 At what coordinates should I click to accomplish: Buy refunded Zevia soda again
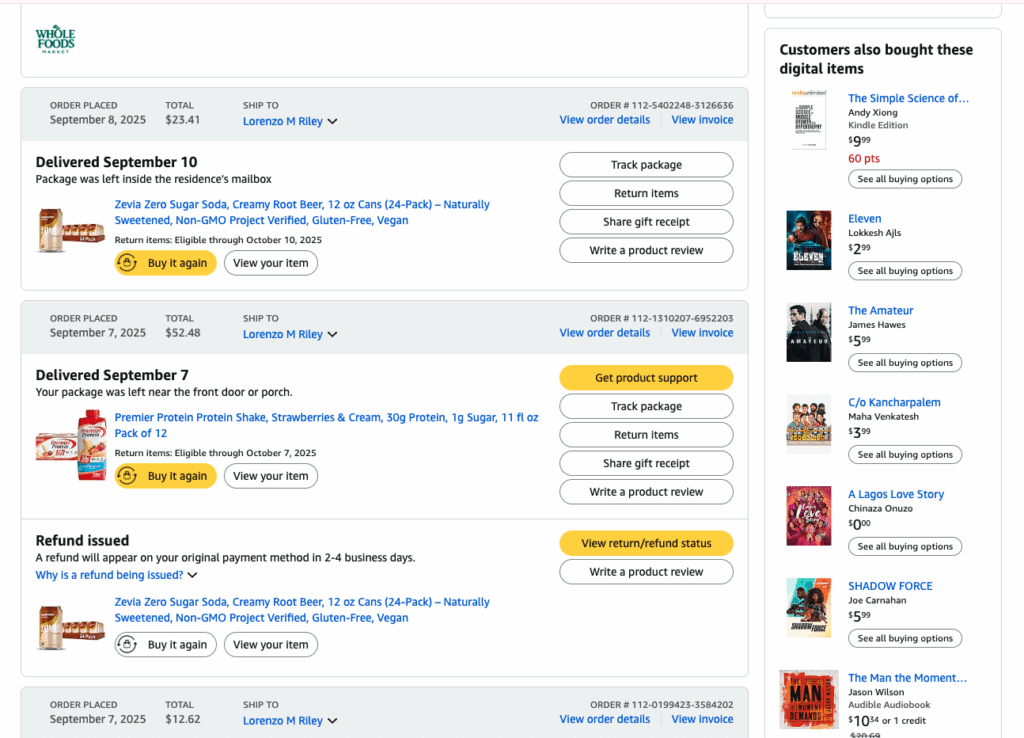166,645
